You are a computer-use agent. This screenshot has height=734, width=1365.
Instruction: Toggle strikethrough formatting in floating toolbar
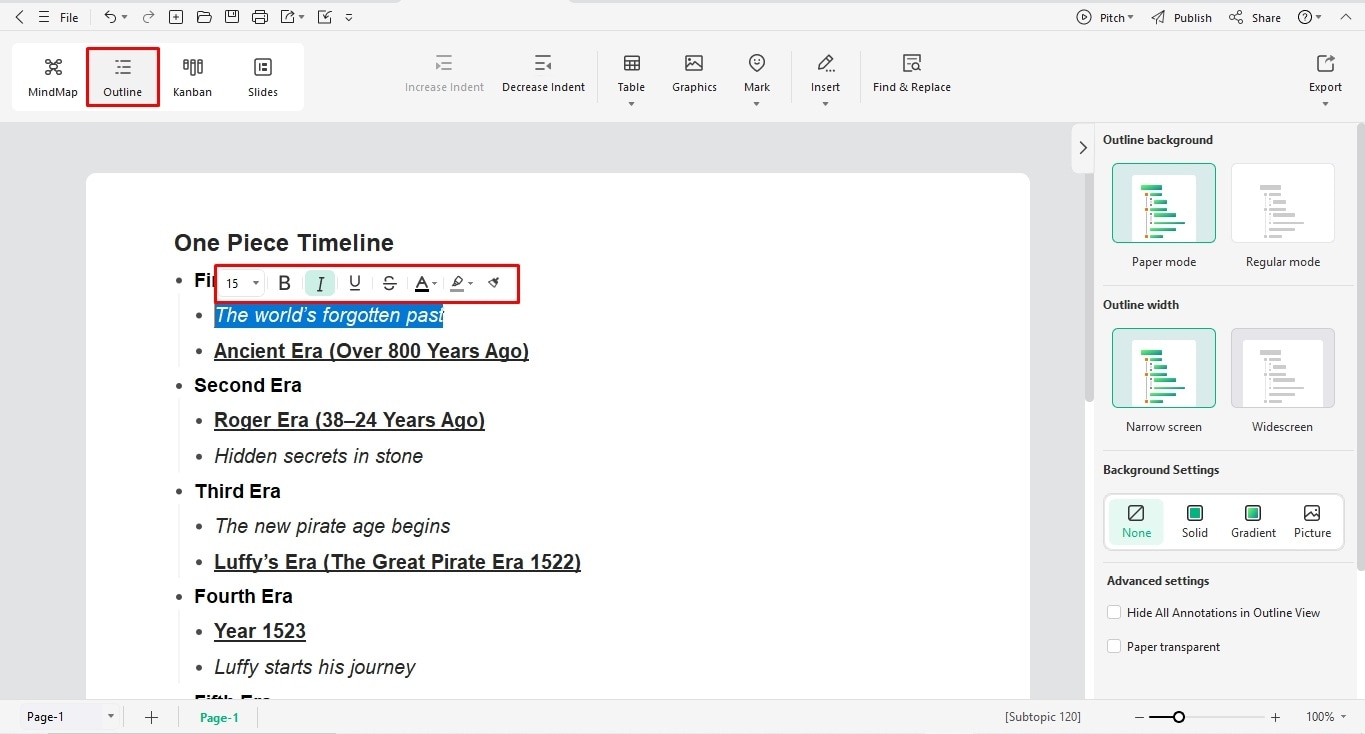click(x=390, y=284)
